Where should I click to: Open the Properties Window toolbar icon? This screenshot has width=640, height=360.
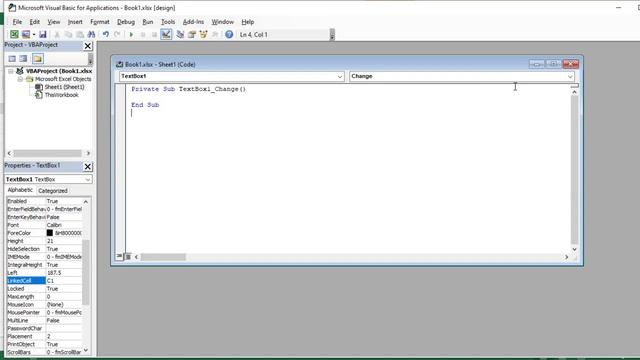[x=192, y=35]
